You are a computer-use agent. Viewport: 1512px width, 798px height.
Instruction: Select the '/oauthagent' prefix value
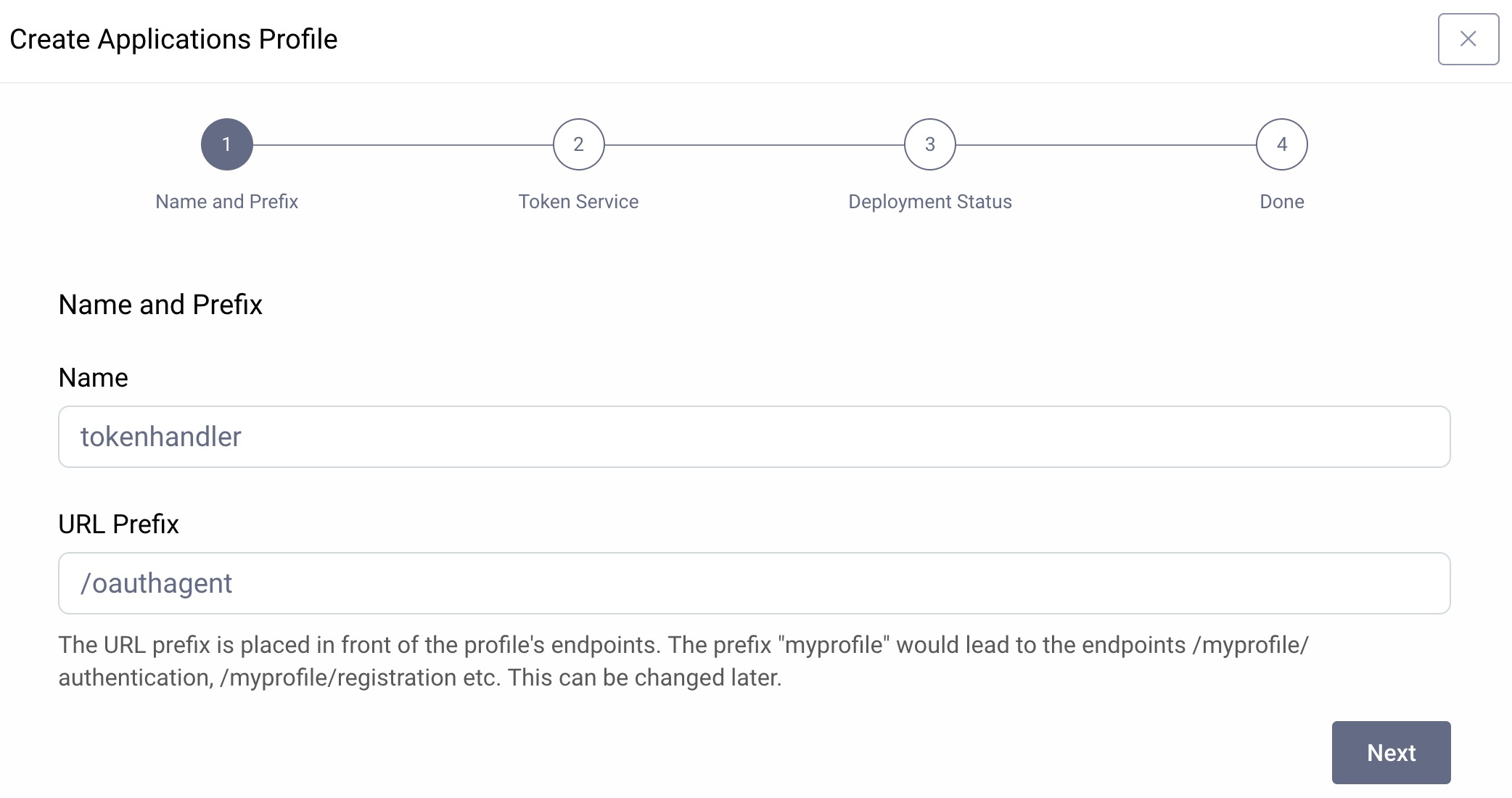click(x=156, y=583)
